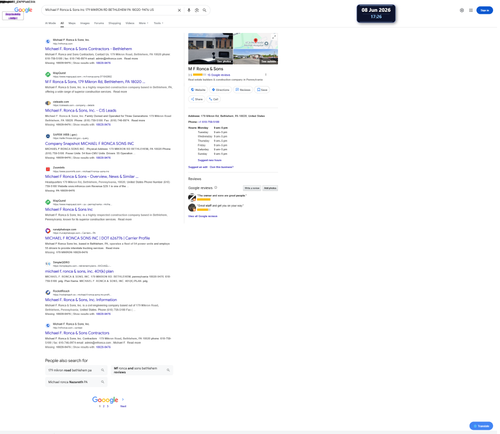Select the All results tab
The image size is (500, 434).
pos(62,23)
